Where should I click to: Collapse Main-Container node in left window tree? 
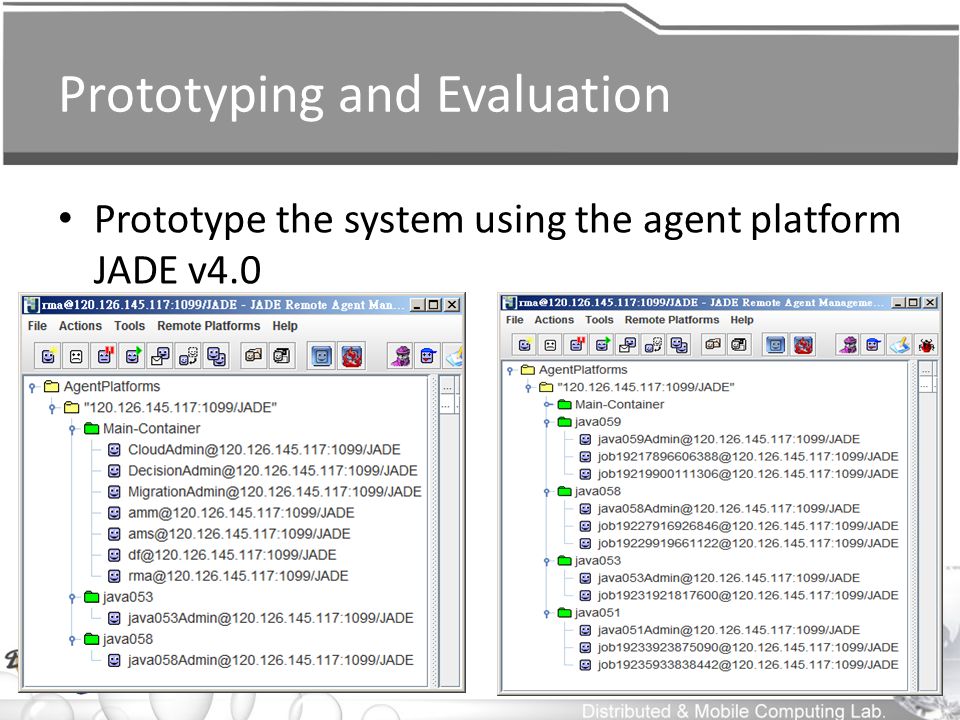tap(72, 429)
